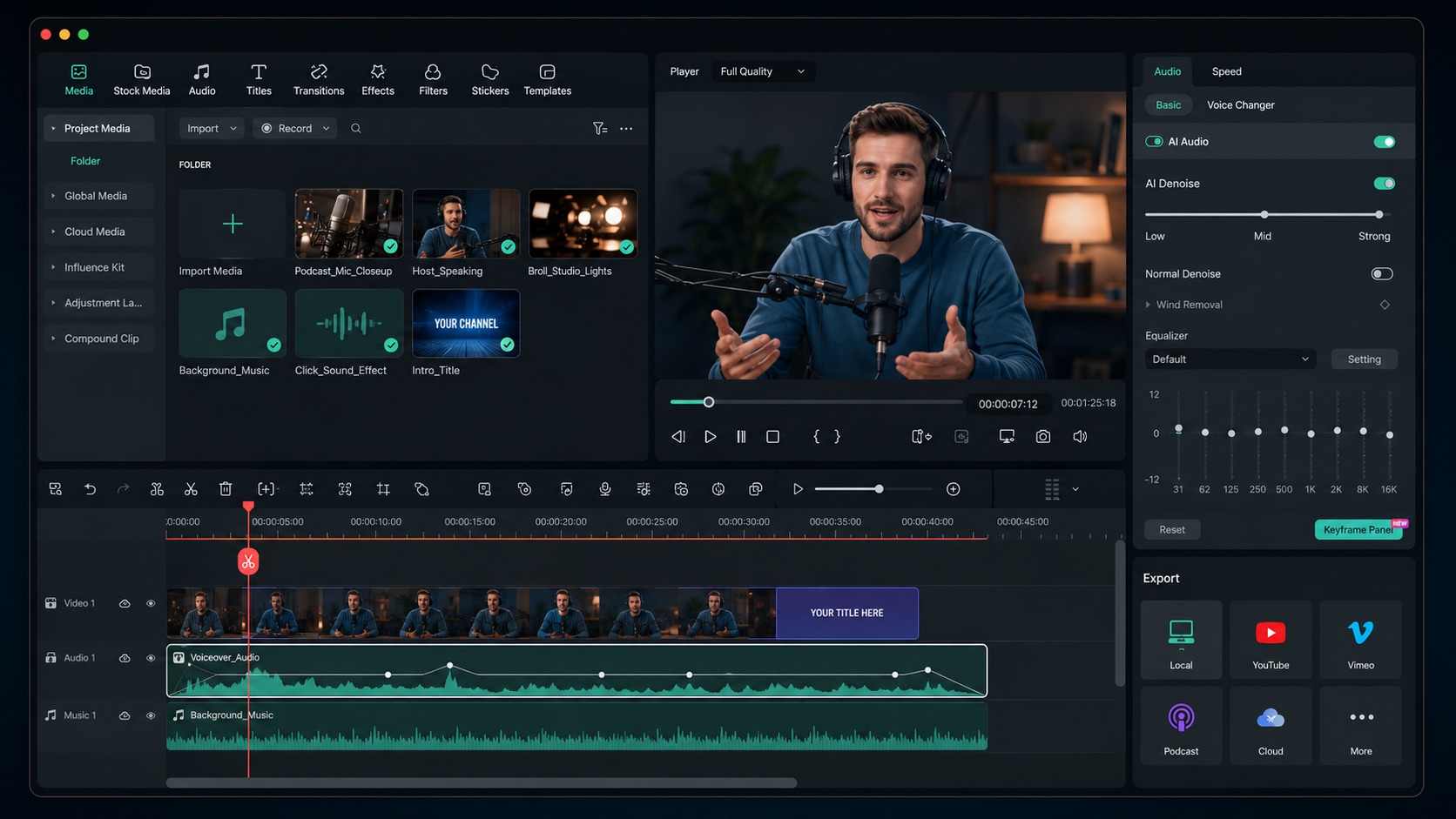Open timeline layout options chevron
The height and width of the screenshot is (819, 1456).
point(1075,489)
